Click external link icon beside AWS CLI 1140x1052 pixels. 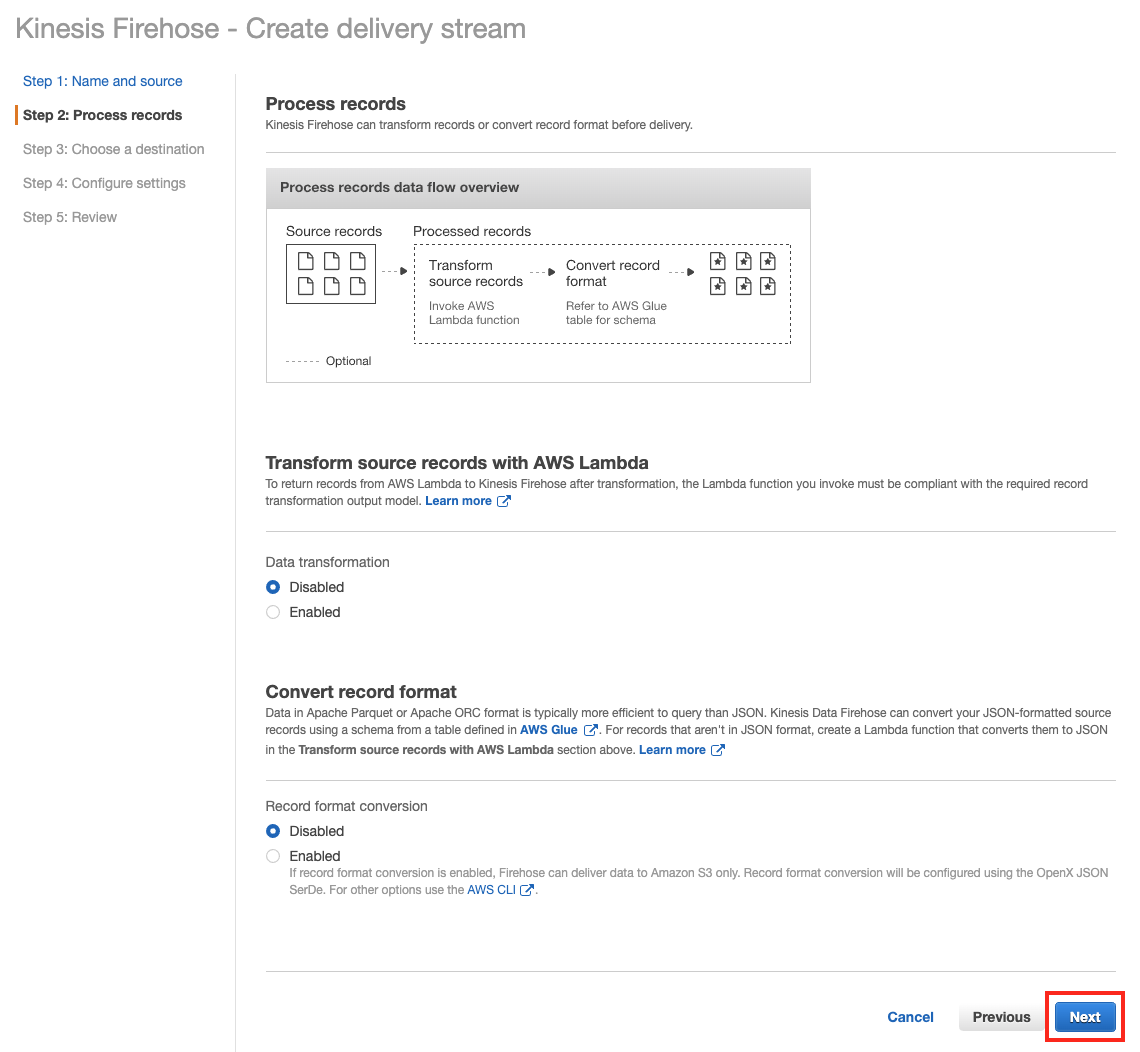[x=527, y=890]
